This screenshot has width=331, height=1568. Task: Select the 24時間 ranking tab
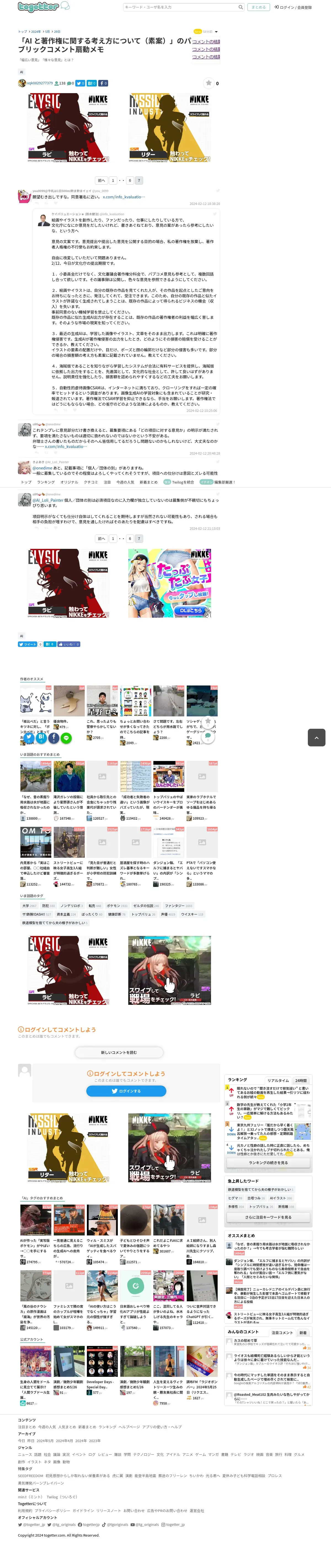coord(301,1080)
